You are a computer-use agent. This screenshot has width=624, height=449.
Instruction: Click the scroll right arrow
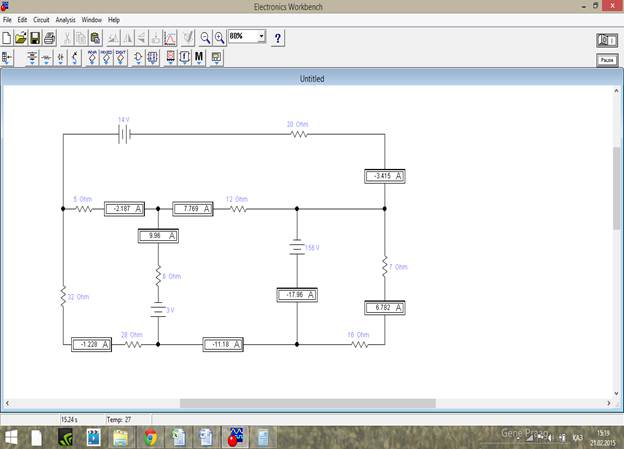click(x=608, y=403)
